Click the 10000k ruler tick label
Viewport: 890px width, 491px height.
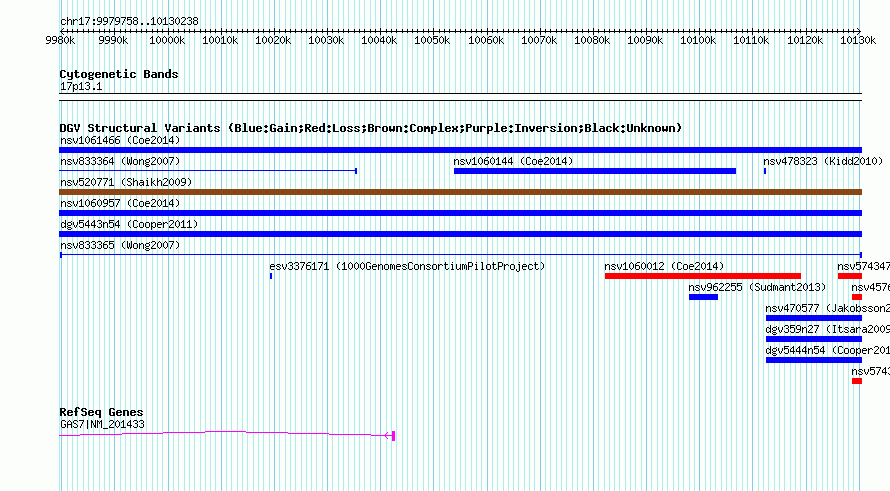click(167, 40)
